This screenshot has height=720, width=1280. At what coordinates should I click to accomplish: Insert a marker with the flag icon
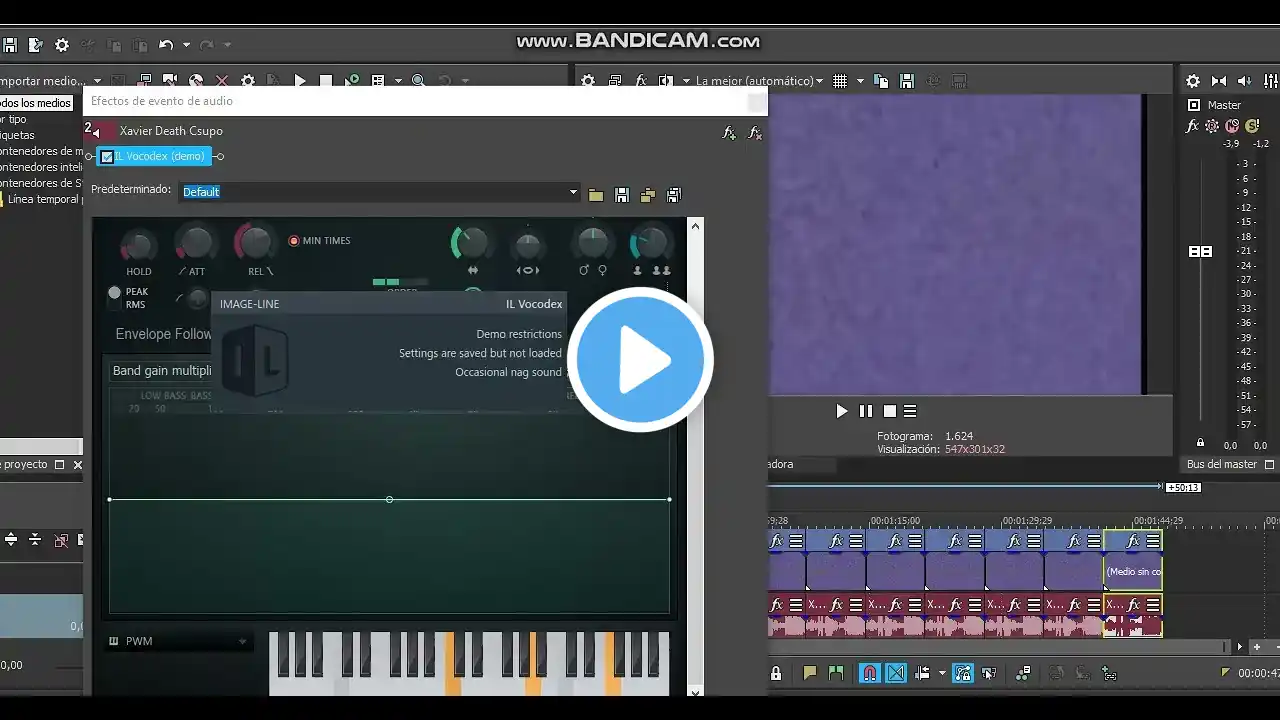tap(810, 673)
